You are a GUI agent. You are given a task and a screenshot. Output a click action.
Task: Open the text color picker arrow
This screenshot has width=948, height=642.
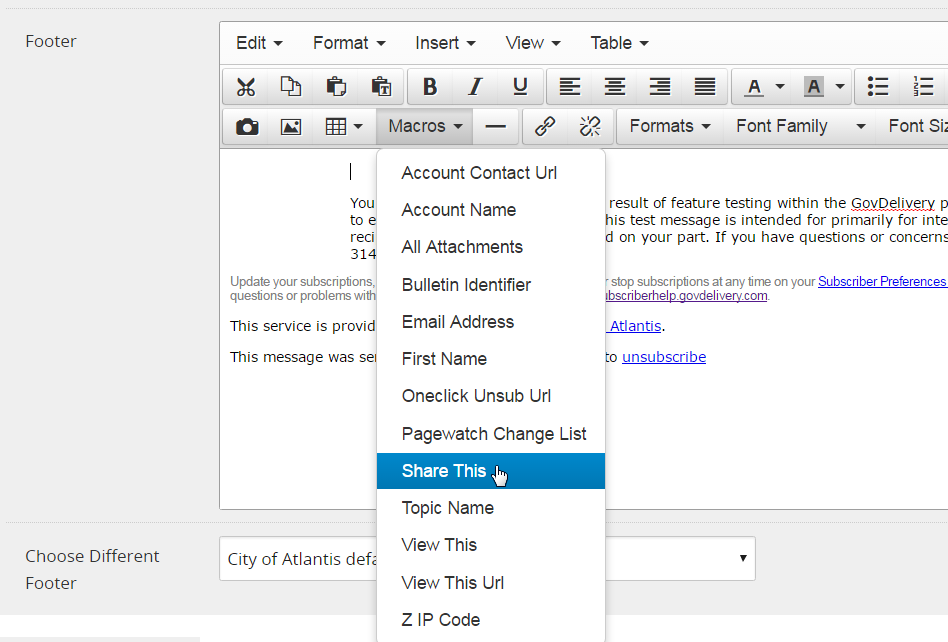780,87
